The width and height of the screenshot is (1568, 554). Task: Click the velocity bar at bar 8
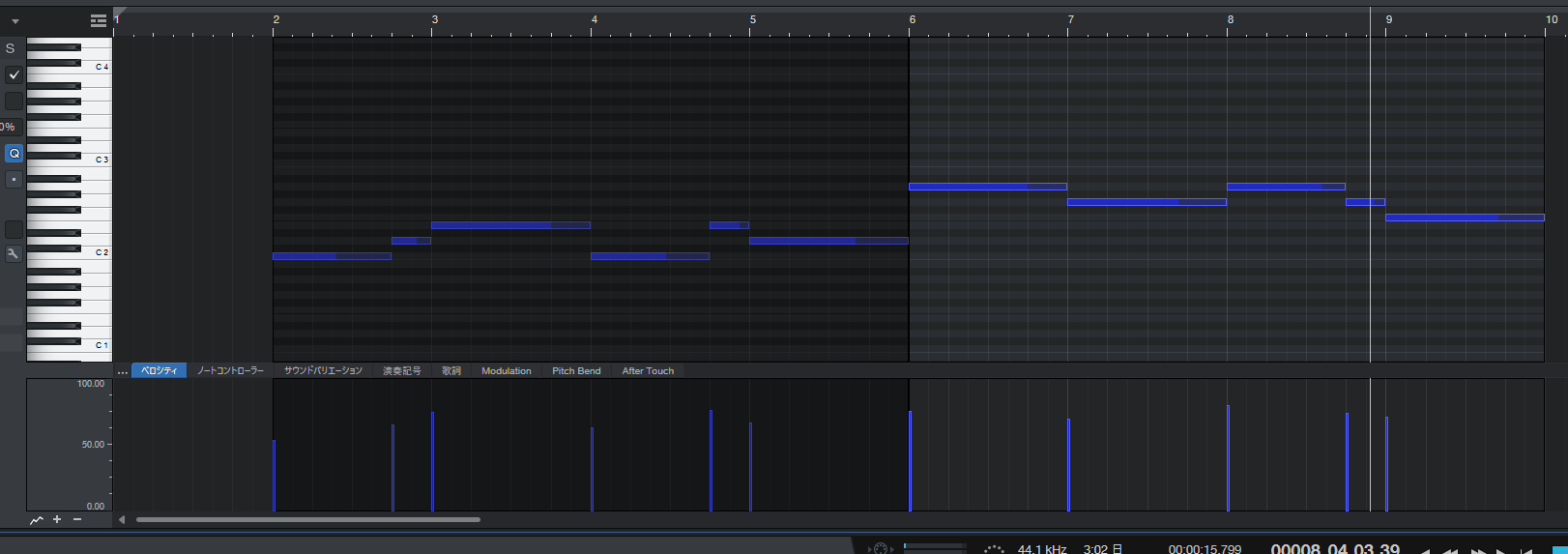click(x=1228, y=458)
